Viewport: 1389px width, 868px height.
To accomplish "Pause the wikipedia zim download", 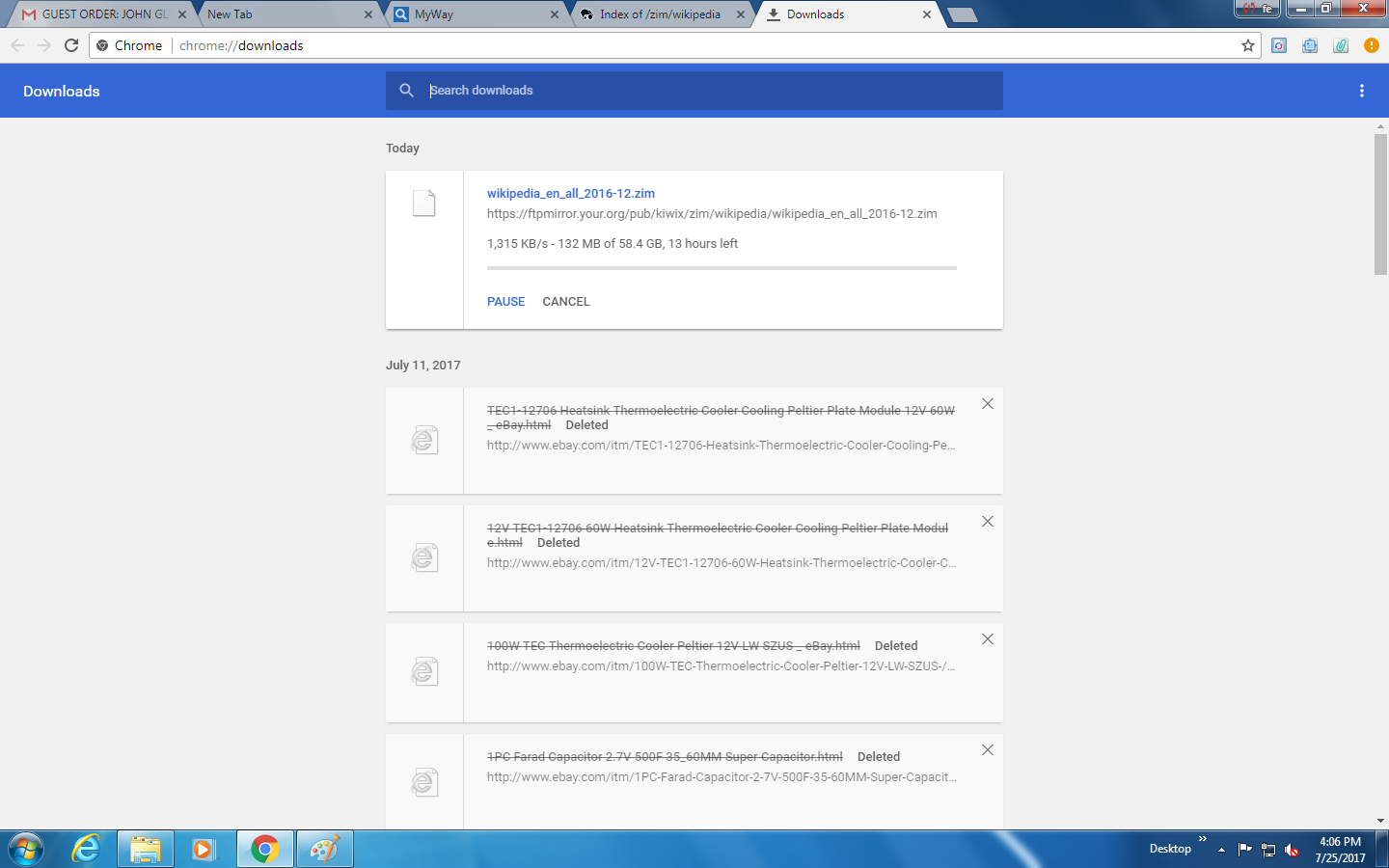I will pyautogui.click(x=506, y=302).
